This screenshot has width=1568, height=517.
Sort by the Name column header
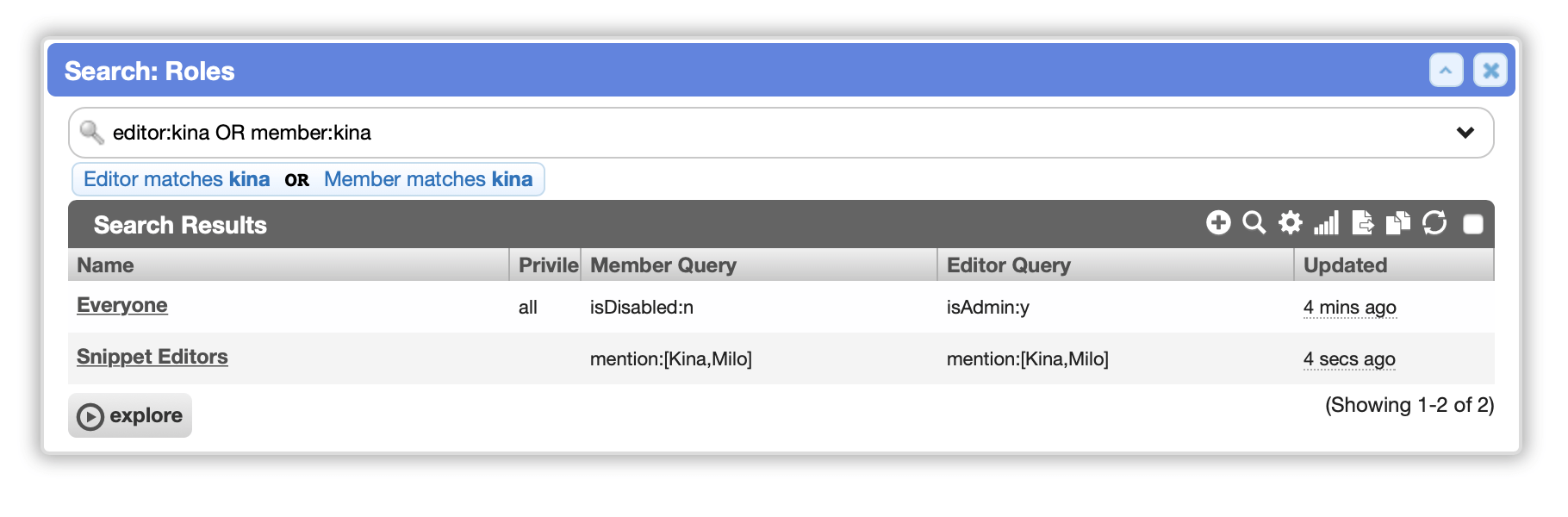point(289,265)
